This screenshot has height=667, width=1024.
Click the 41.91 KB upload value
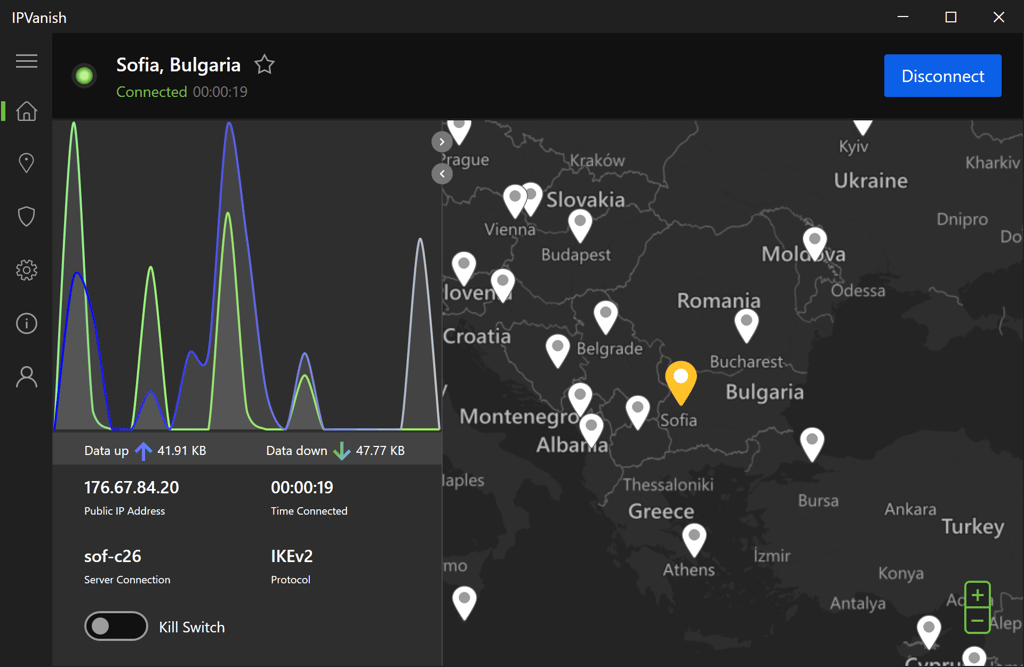pos(182,451)
